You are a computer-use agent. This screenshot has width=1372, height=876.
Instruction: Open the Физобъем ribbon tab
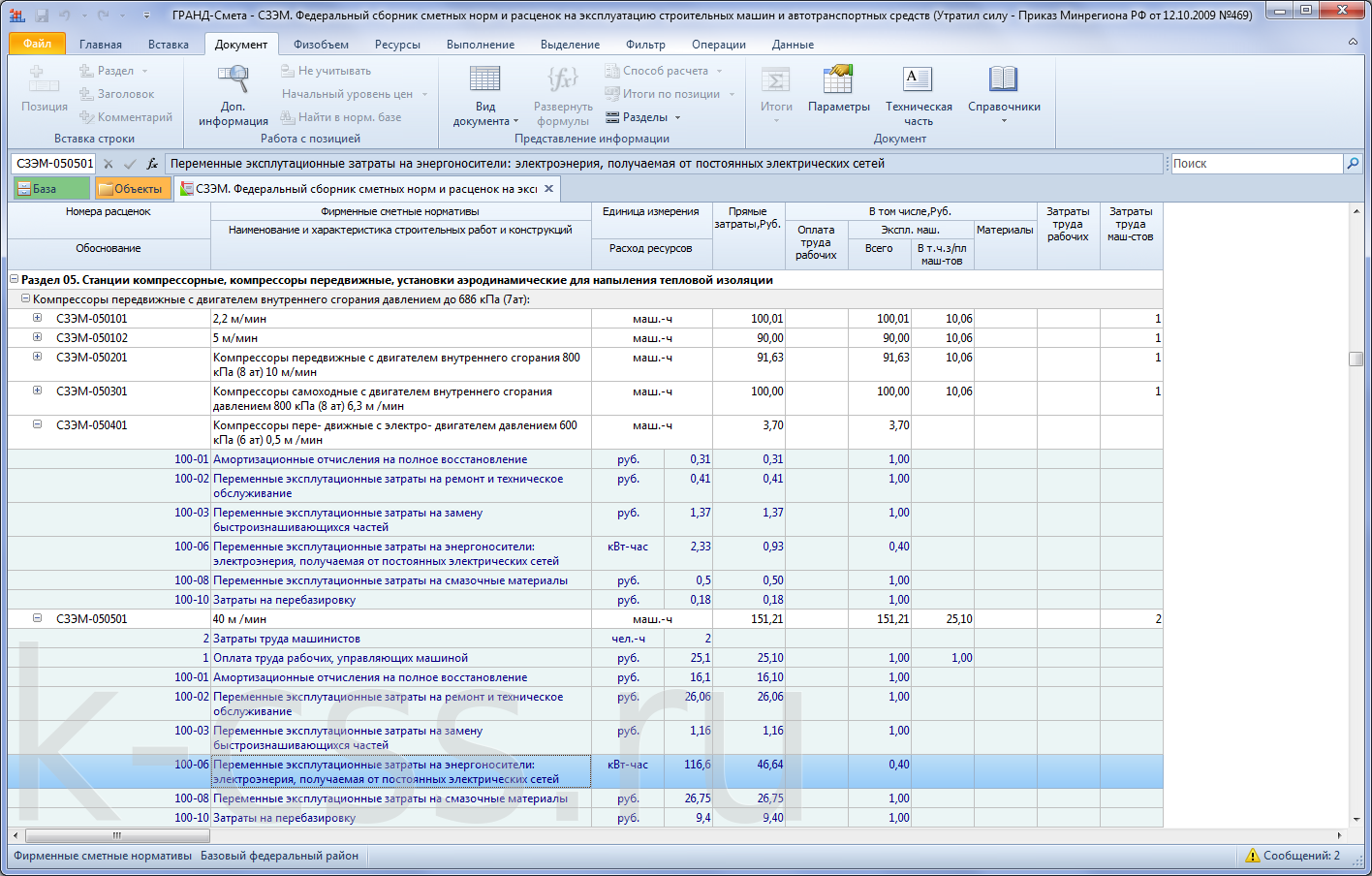click(x=321, y=45)
